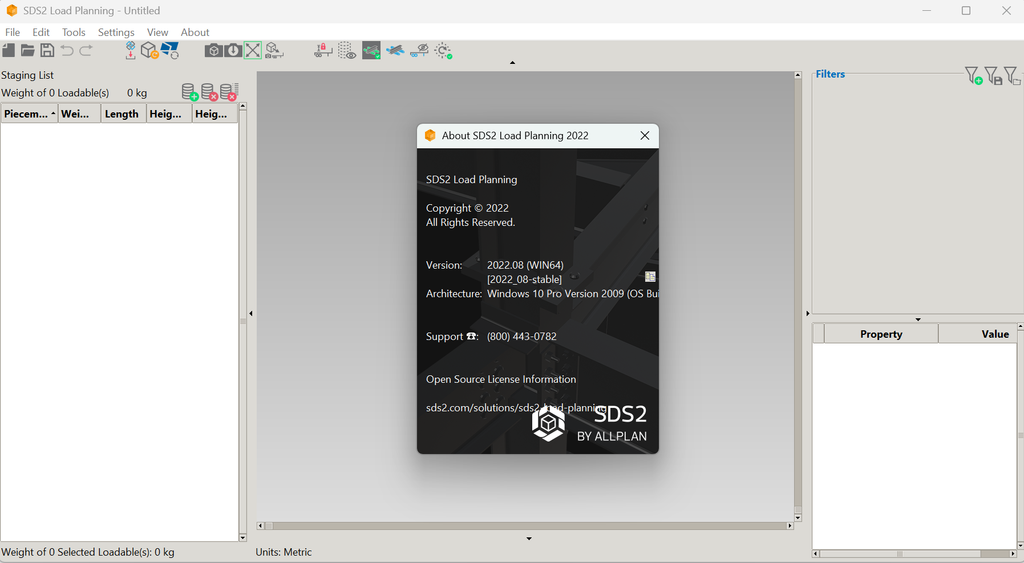Open the File menu

[x=12, y=32]
